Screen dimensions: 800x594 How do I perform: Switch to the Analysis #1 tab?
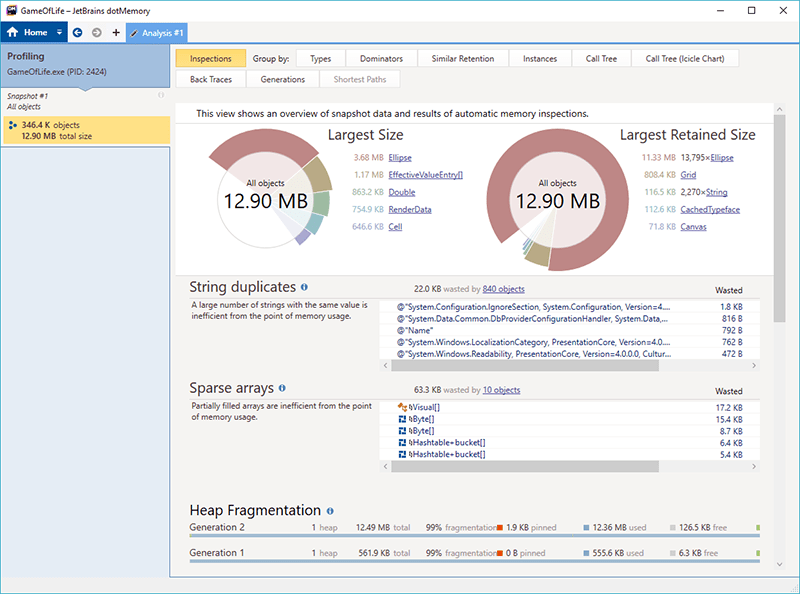(160, 32)
